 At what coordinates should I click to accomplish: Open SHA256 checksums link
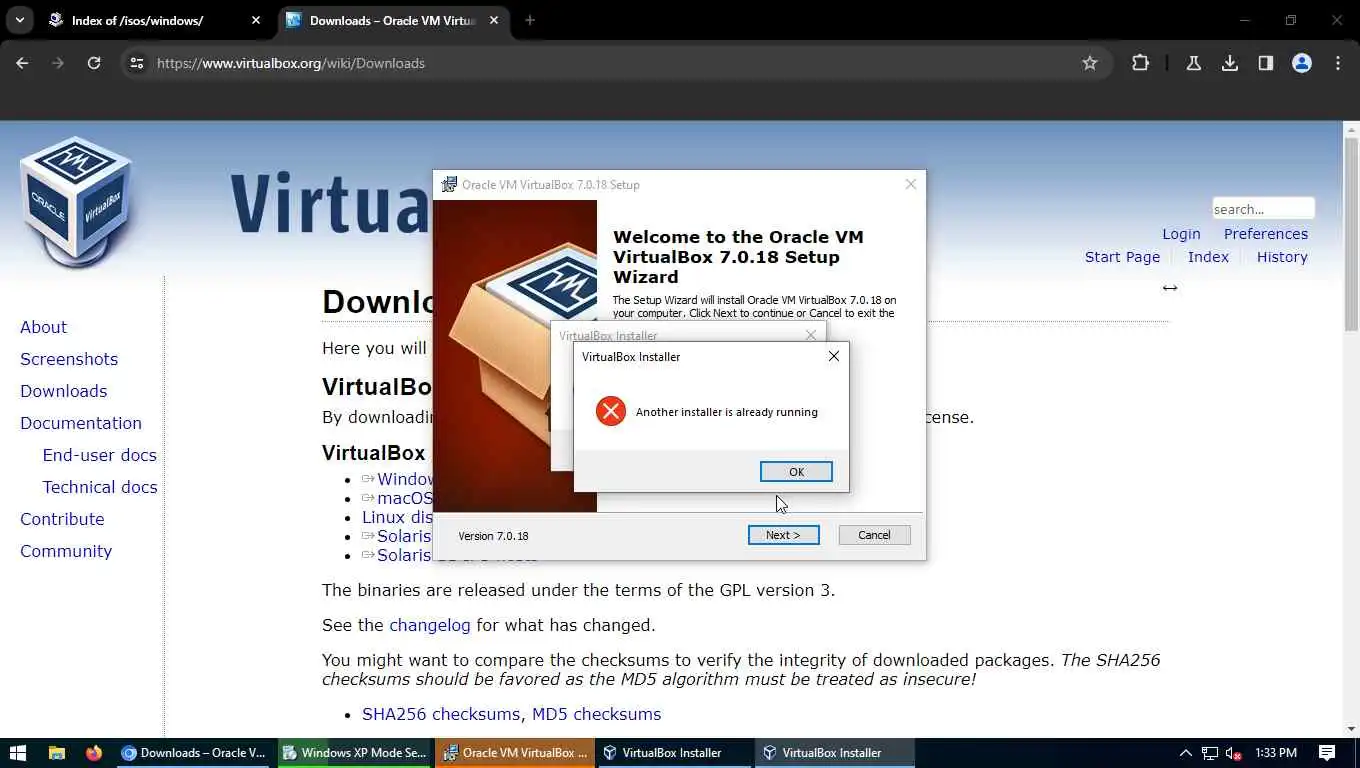[441, 714]
